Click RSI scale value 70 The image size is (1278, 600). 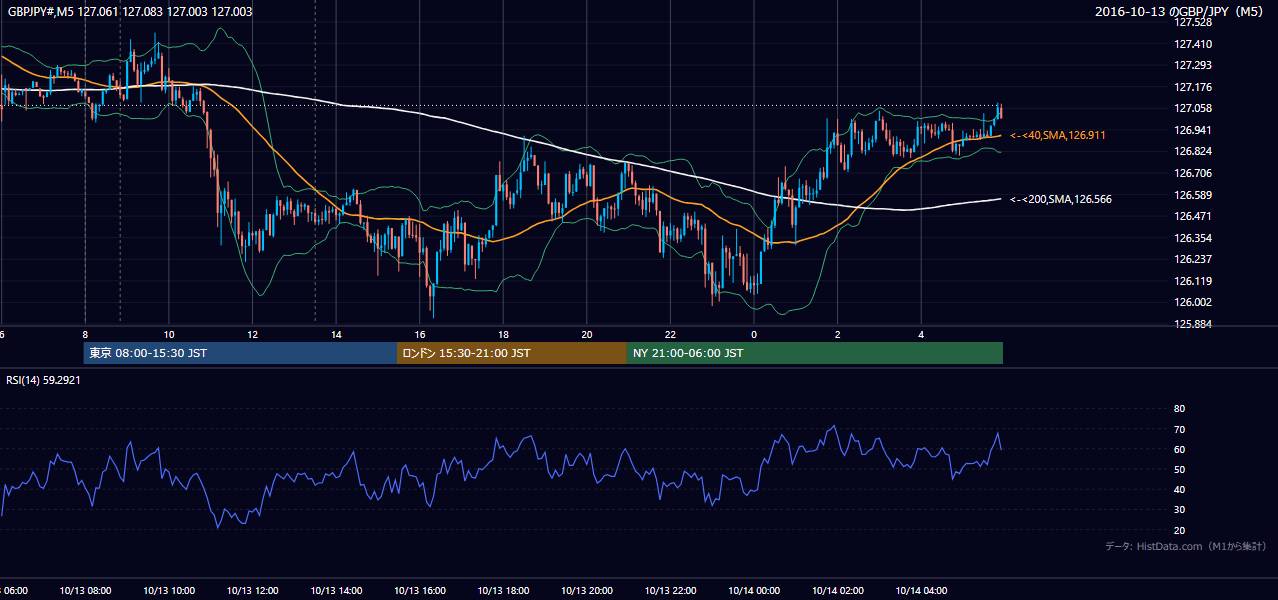click(x=1179, y=429)
